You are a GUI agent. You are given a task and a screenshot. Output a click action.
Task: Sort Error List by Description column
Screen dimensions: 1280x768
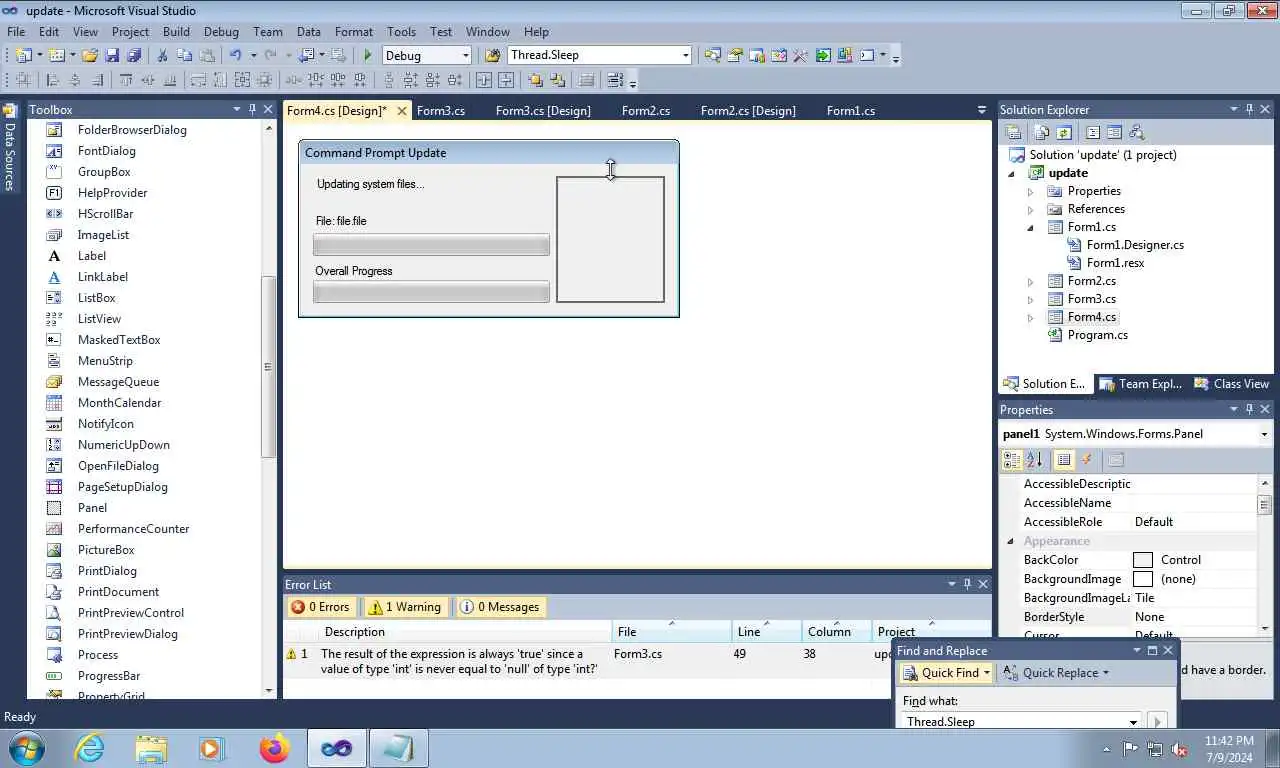[465, 632]
